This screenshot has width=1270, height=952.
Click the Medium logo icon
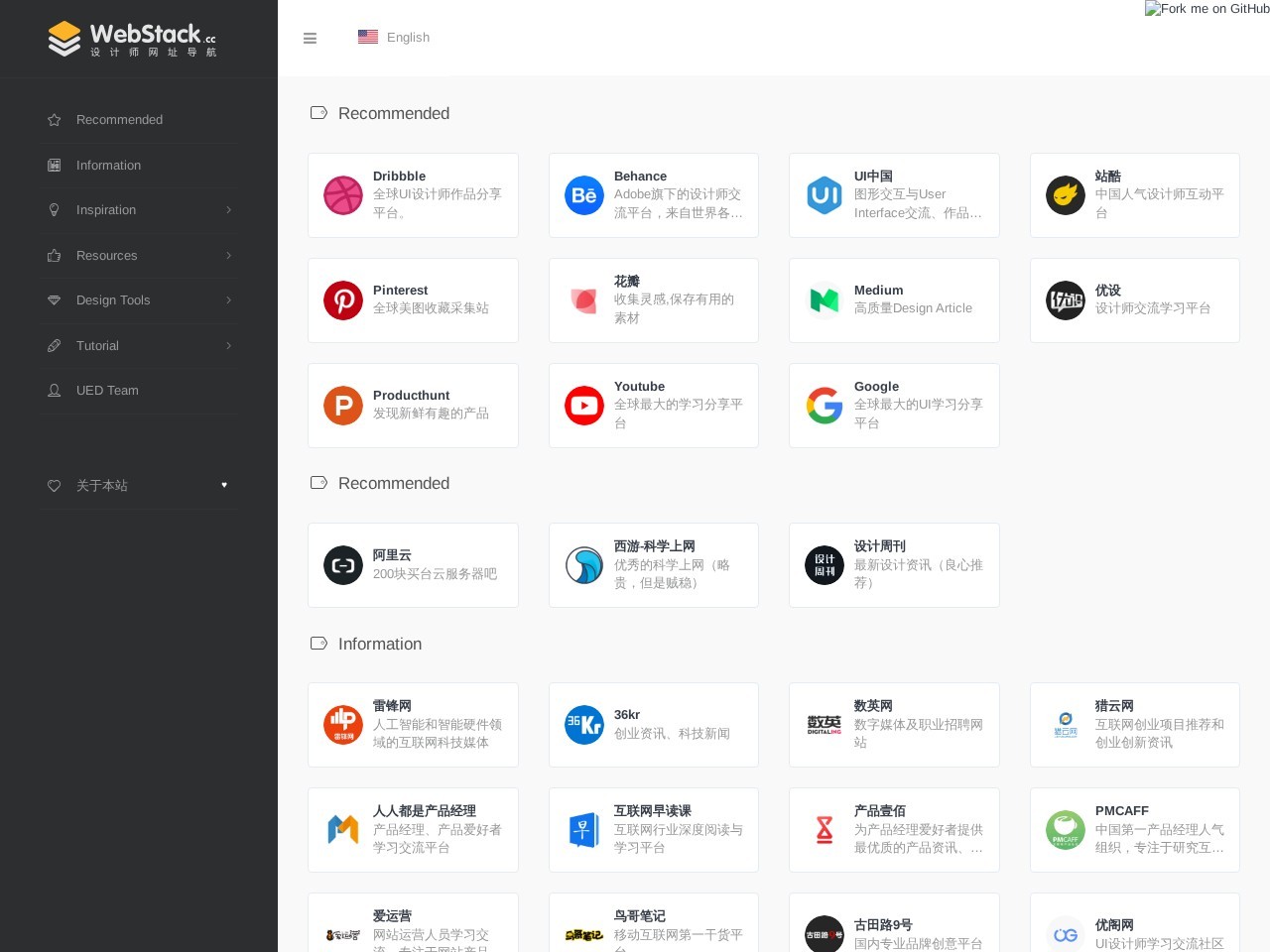(x=825, y=300)
